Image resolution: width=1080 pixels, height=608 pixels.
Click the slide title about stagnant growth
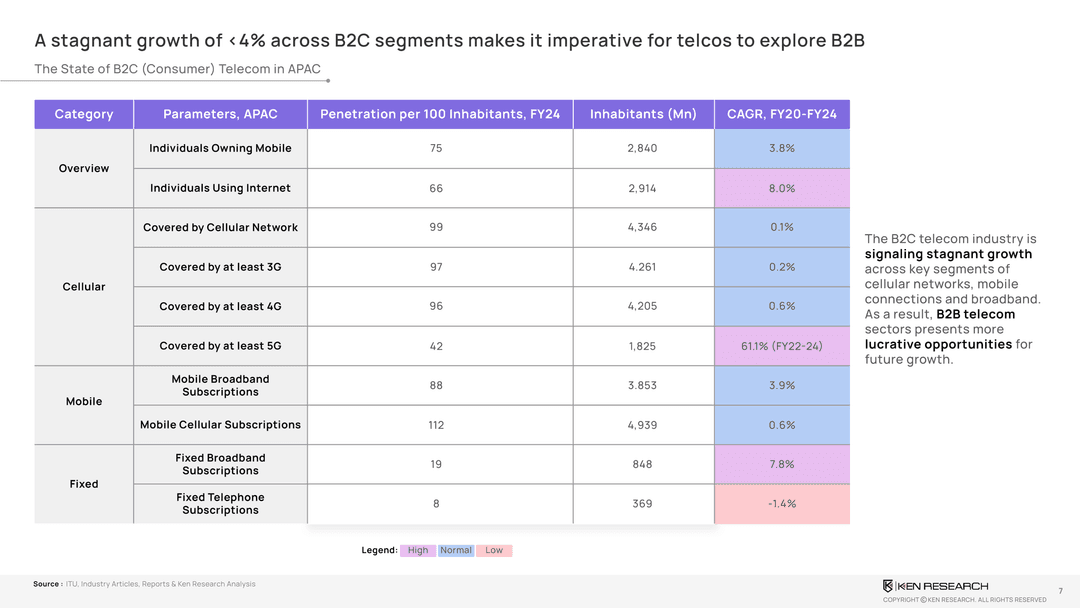[449, 41]
